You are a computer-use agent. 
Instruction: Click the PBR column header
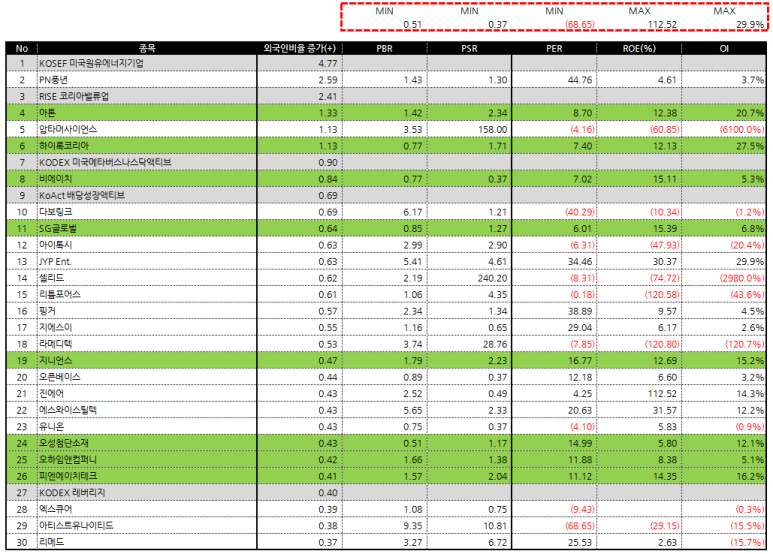point(384,48)
